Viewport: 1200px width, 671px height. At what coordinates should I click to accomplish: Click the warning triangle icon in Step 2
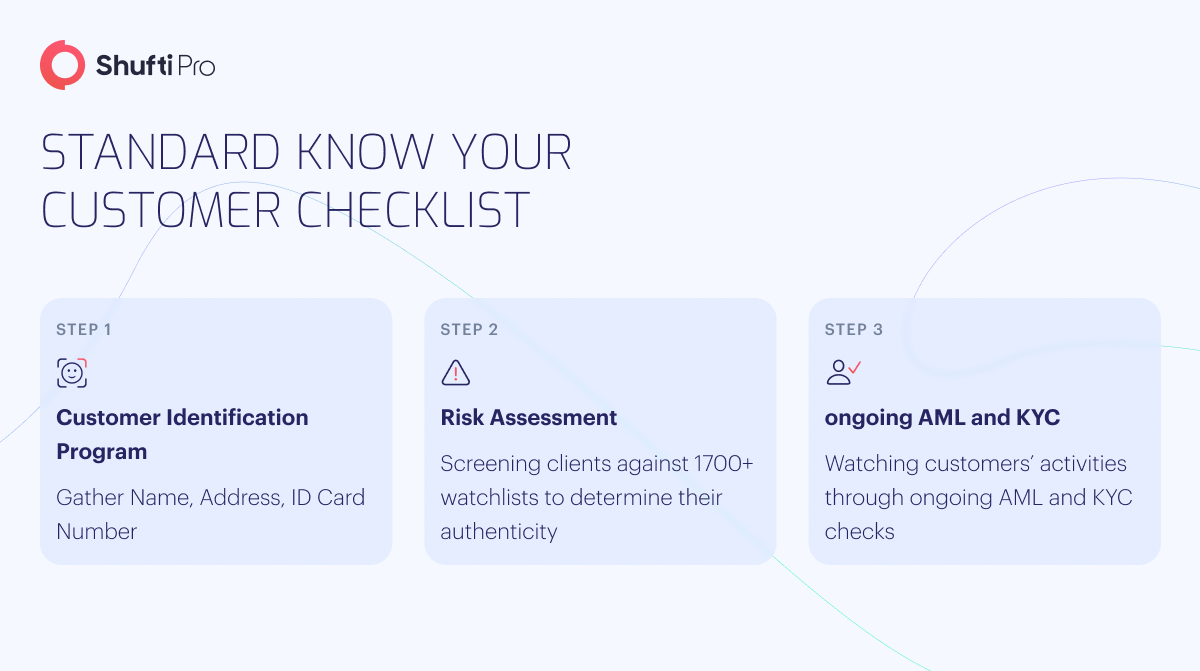coord(455,373)
